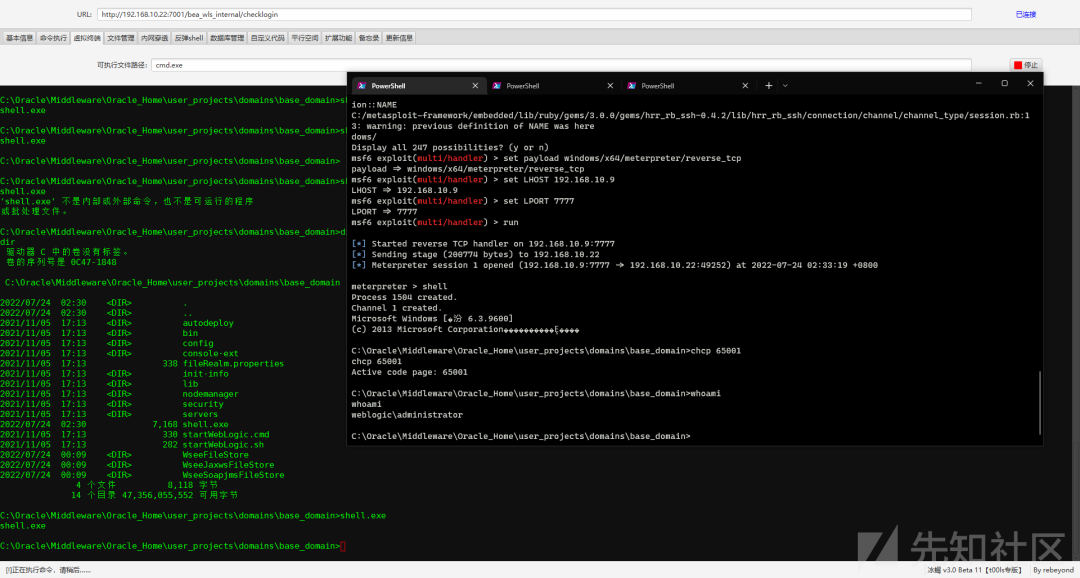Click the 'nodemanager' directory entry
This screenshot has width=1080, height=578.
click(210, 394)
